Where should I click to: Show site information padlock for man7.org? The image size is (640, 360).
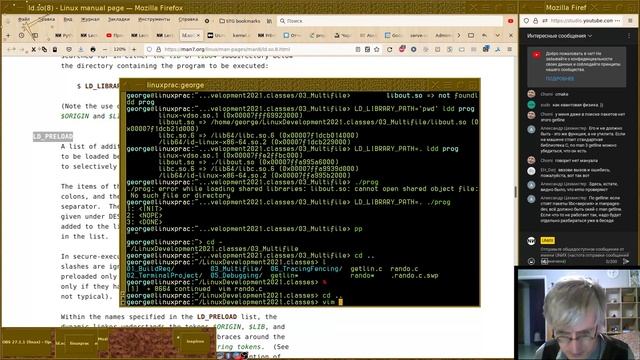(x=158, y=49)
